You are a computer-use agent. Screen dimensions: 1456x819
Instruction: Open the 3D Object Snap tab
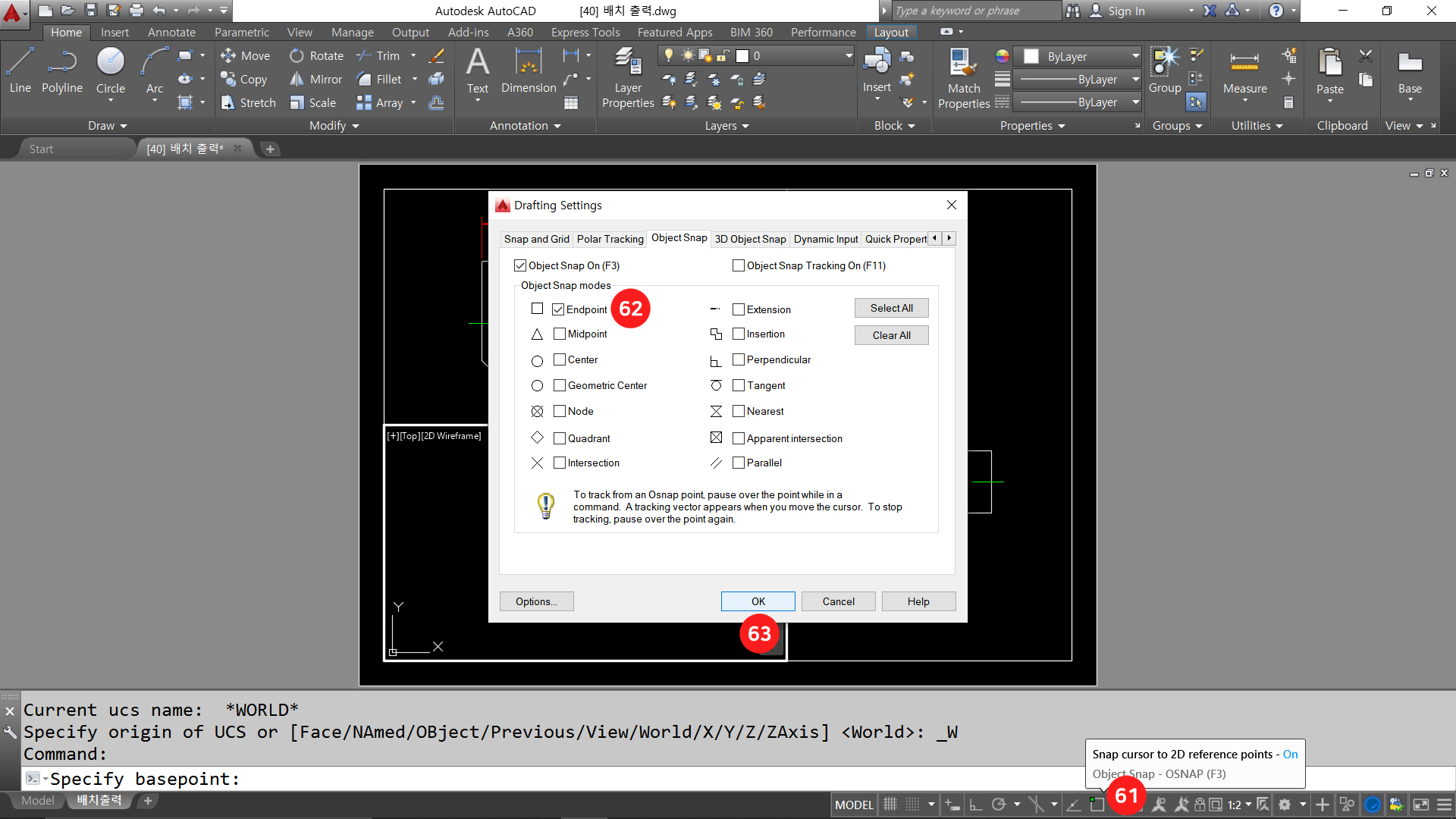coord(750,239)
